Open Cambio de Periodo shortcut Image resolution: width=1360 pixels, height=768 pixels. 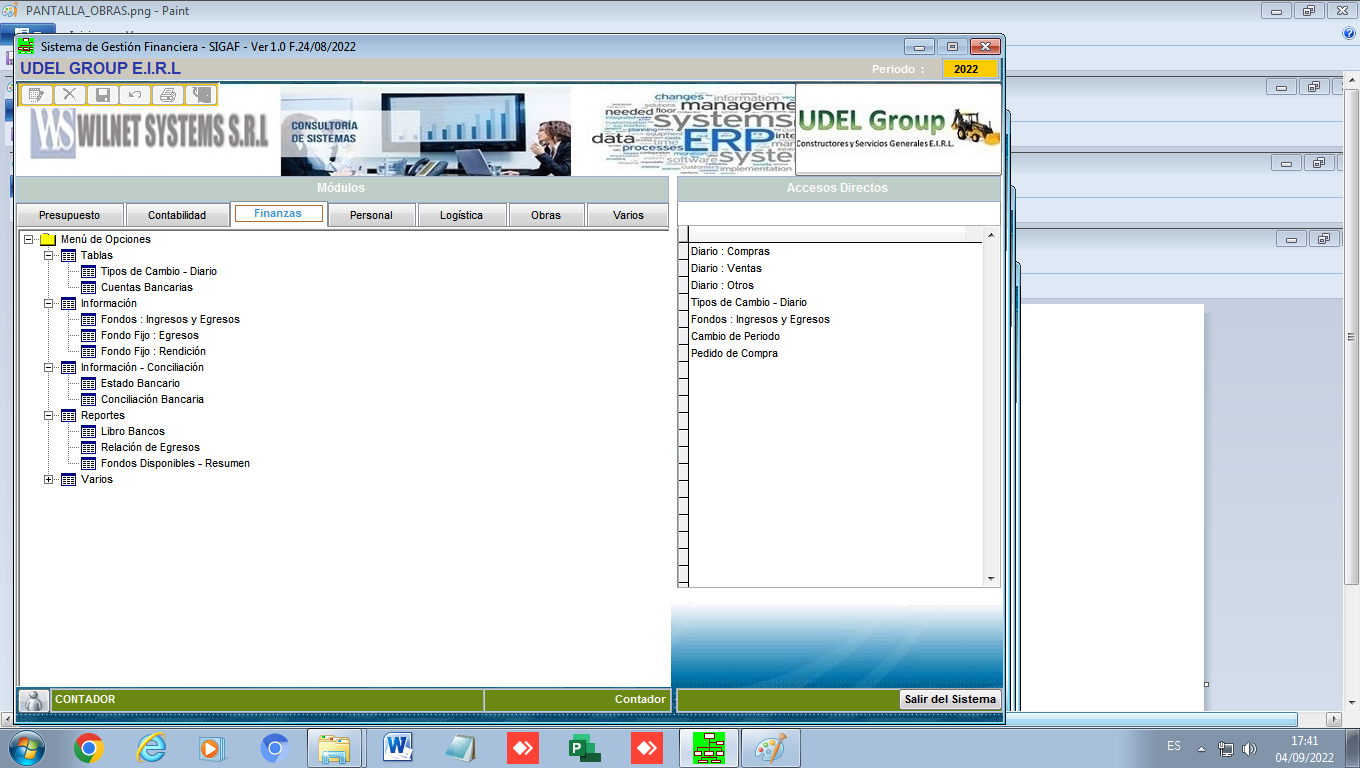coord(735,337)
